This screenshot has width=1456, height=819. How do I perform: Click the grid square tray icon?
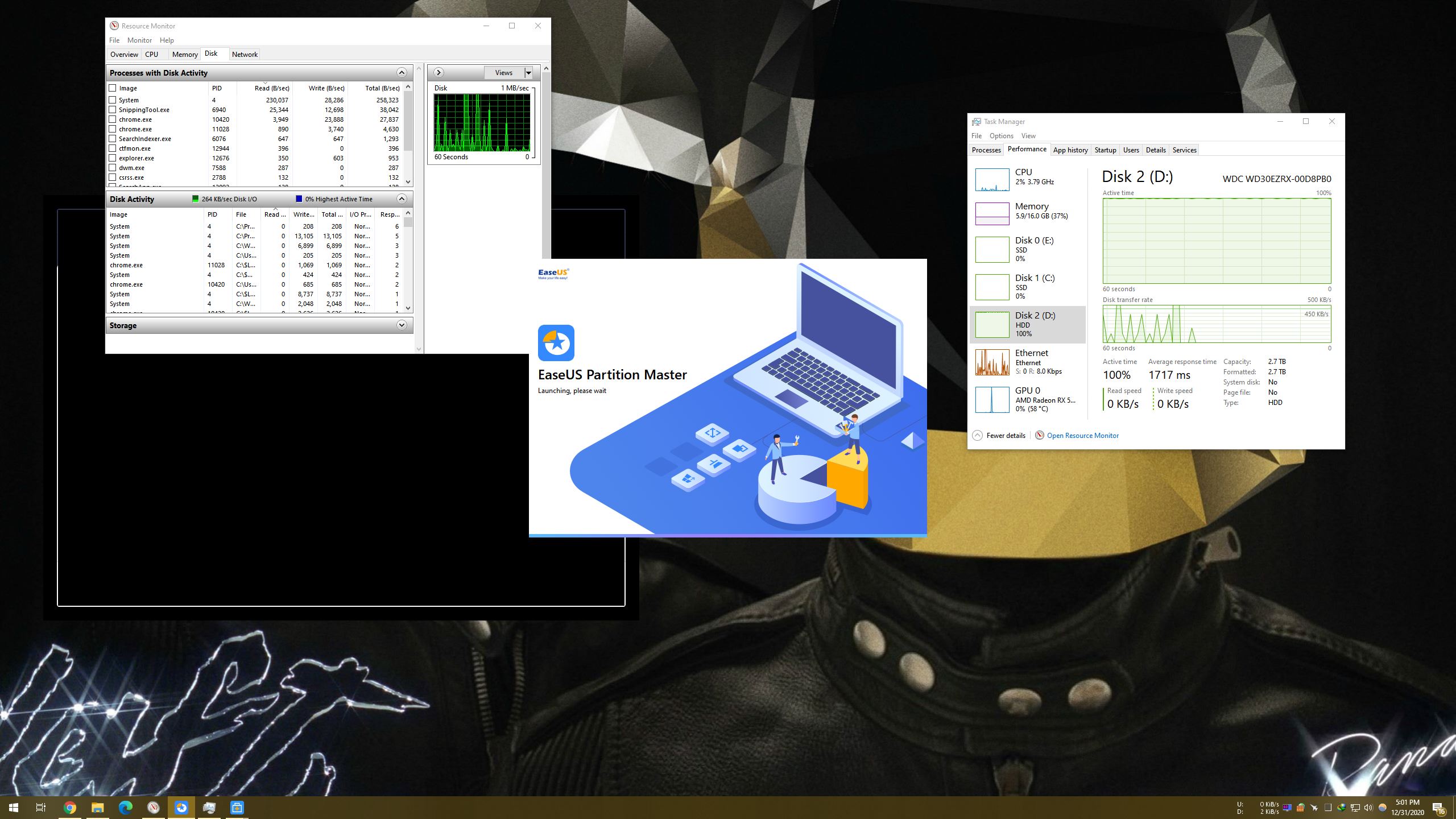coord(1328,808)
